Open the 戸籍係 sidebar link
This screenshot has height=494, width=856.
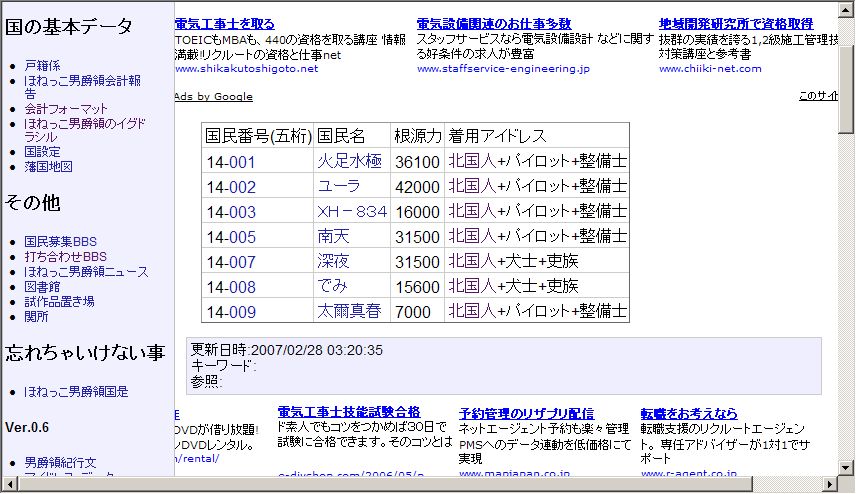point(41,65)
